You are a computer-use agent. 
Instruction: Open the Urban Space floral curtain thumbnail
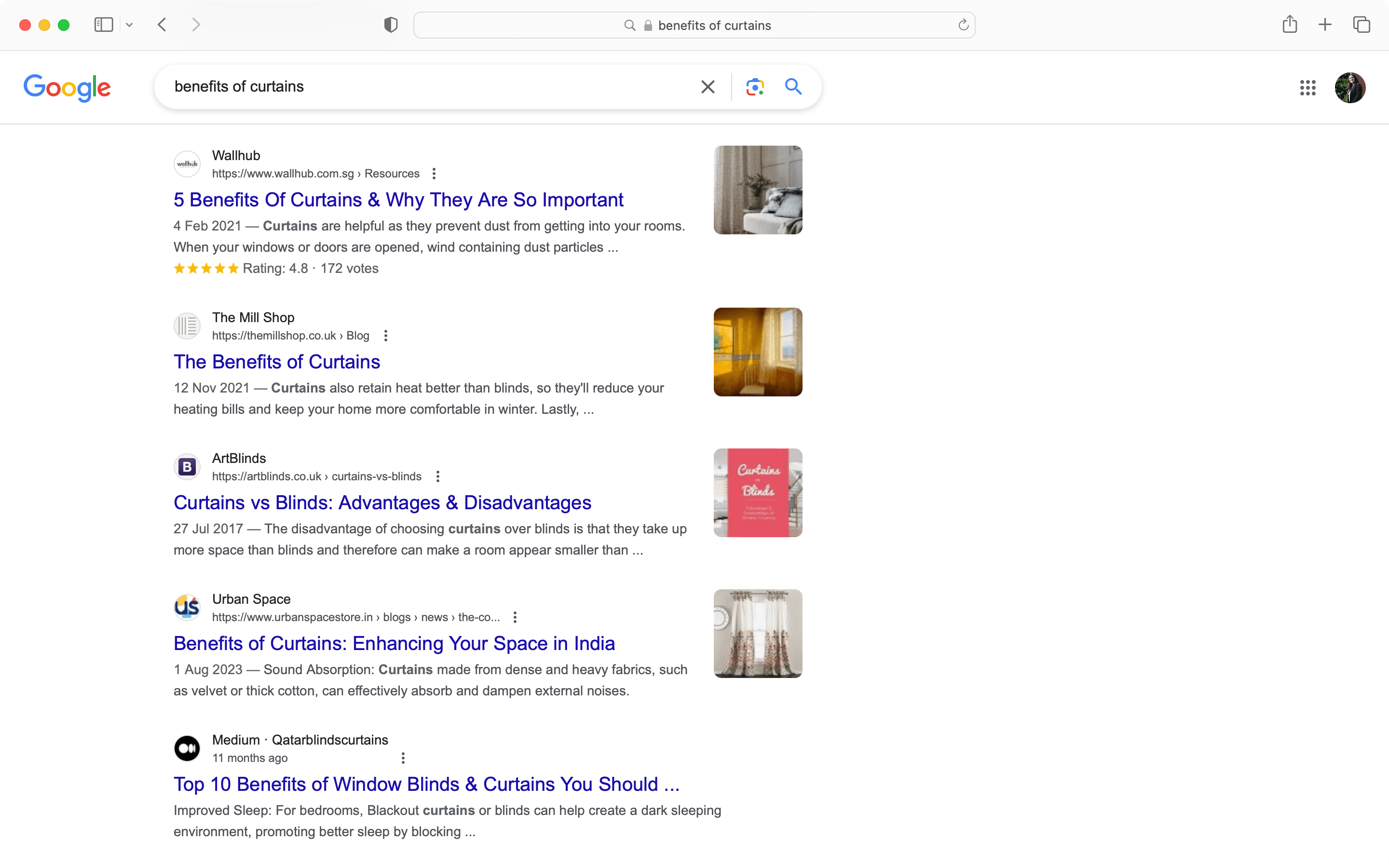click(x=758, y=633)
